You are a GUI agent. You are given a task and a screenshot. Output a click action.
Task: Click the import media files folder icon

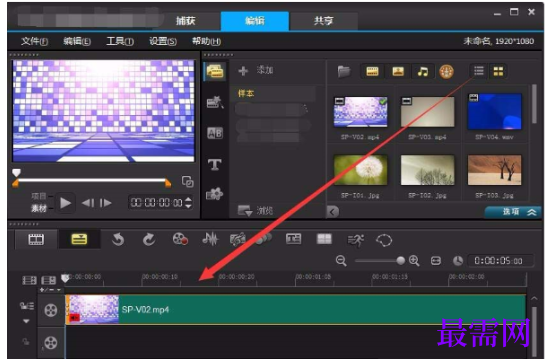(344, 71)
